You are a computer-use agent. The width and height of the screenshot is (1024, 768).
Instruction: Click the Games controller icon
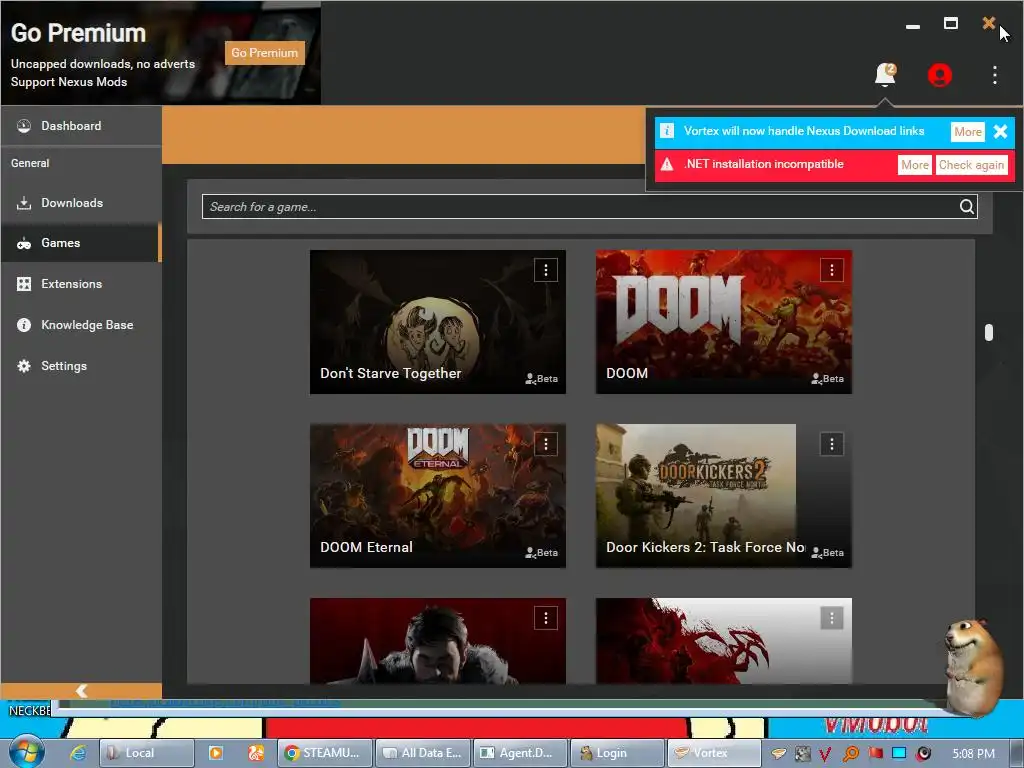coord(24,244)
